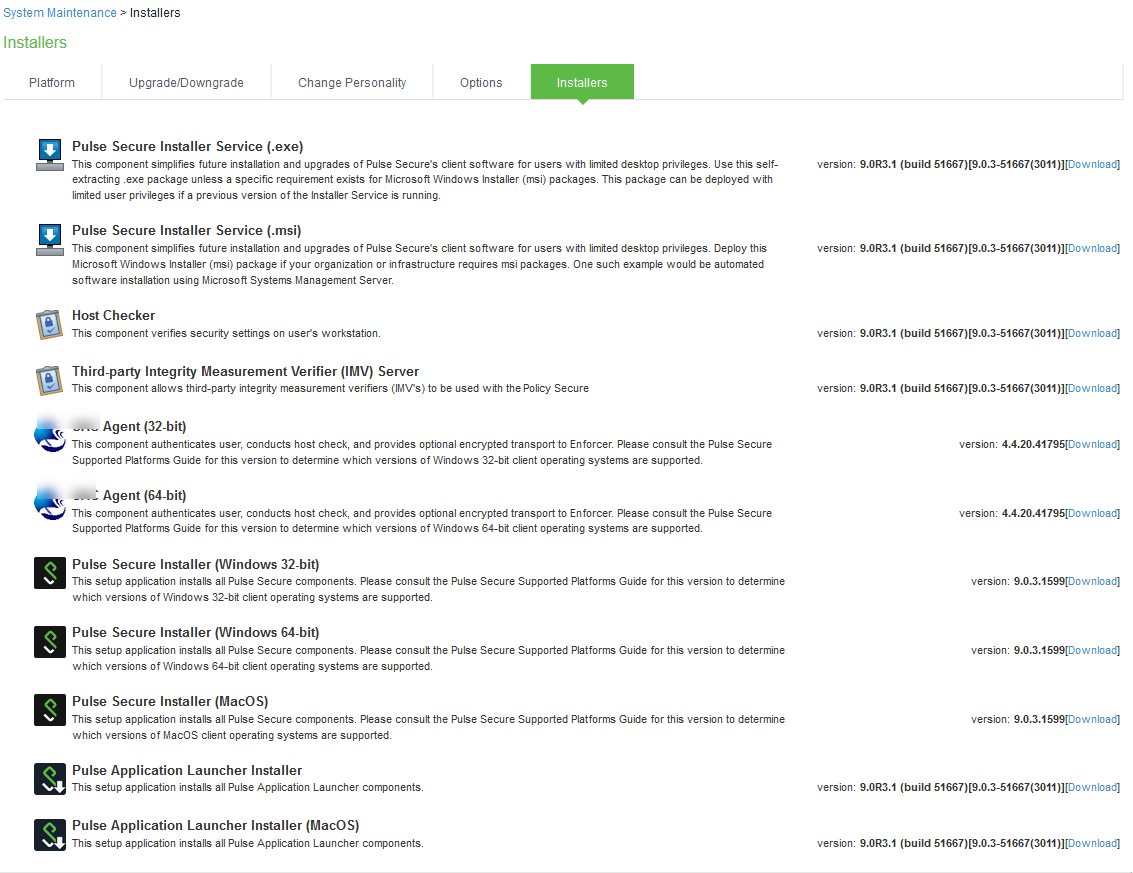Click the Pulse Application Launcher (MacOS) icon
This screenshot has height=873, width=1133.
point(49,835)
